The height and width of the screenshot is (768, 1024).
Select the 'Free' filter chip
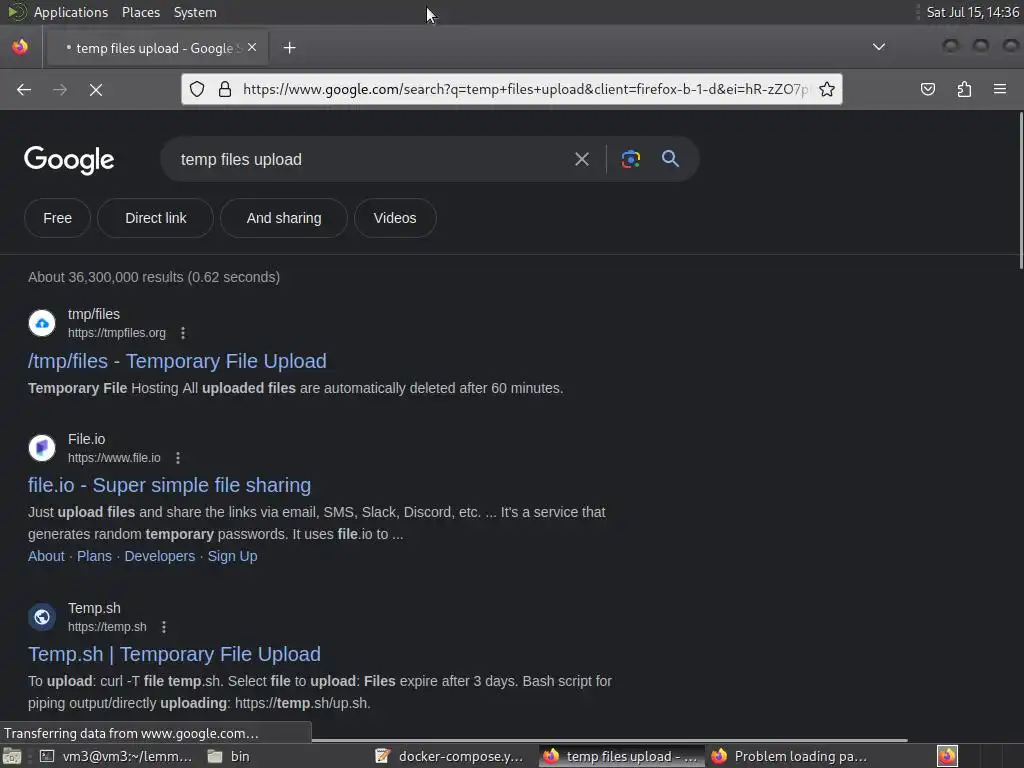(57, 218)
